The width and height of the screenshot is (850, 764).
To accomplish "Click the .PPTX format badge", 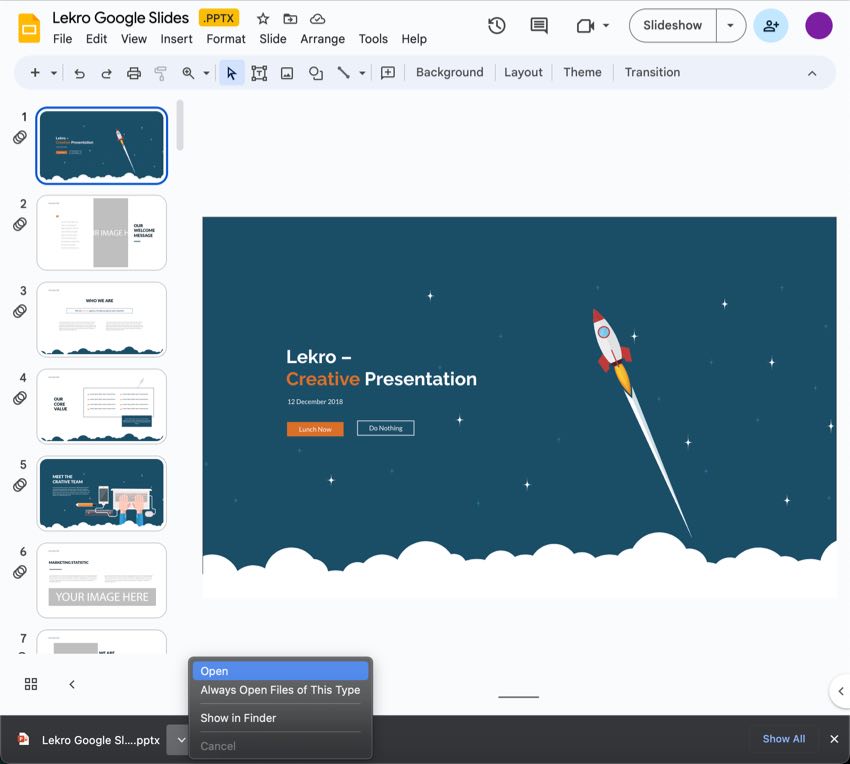I will click(219, 18).
